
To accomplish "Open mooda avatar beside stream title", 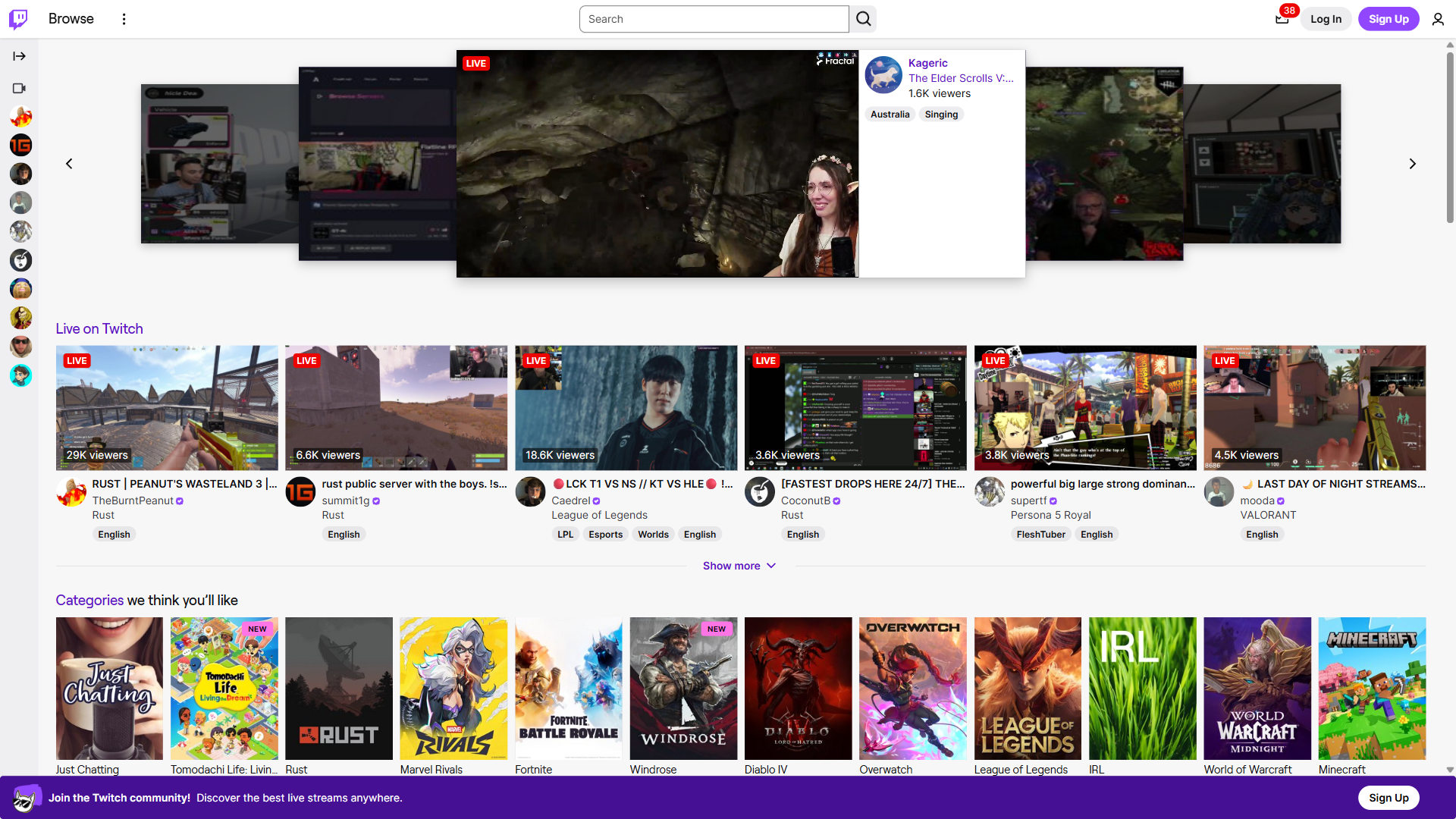I will tap(1219, 492).
